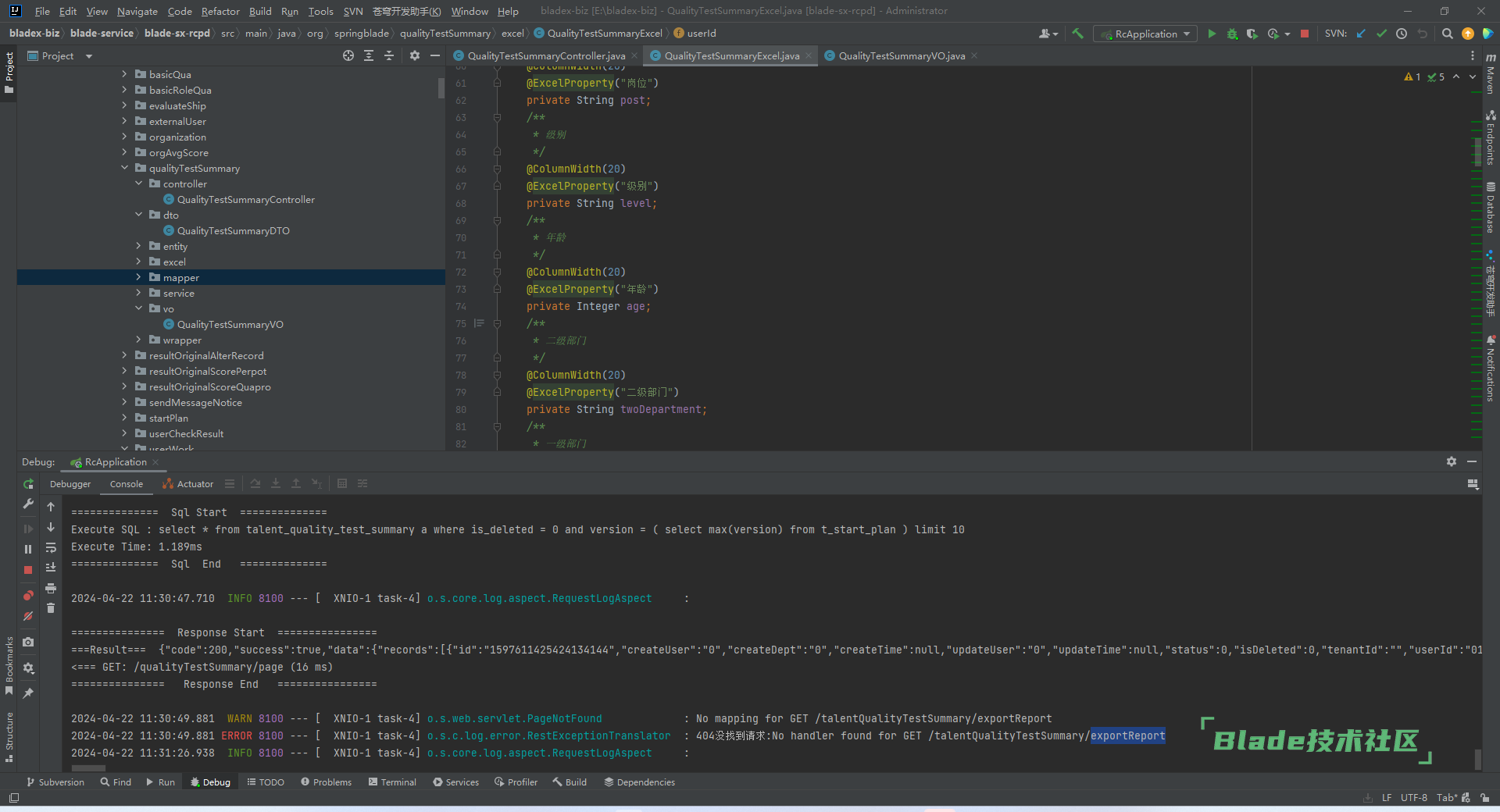
Task: Toggle the Notifications tool window
Action: (x=1491, y=369)
